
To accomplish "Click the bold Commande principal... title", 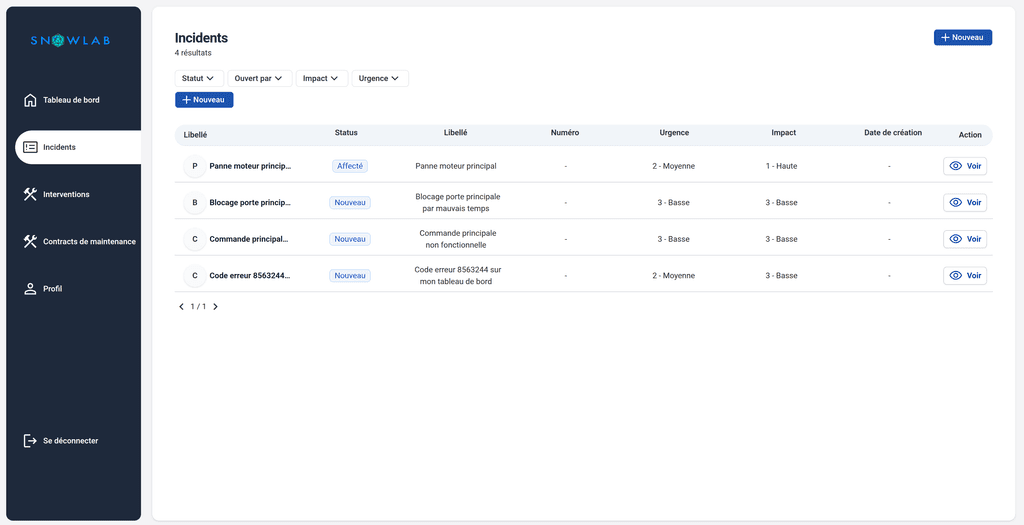I will coord(249,240).
